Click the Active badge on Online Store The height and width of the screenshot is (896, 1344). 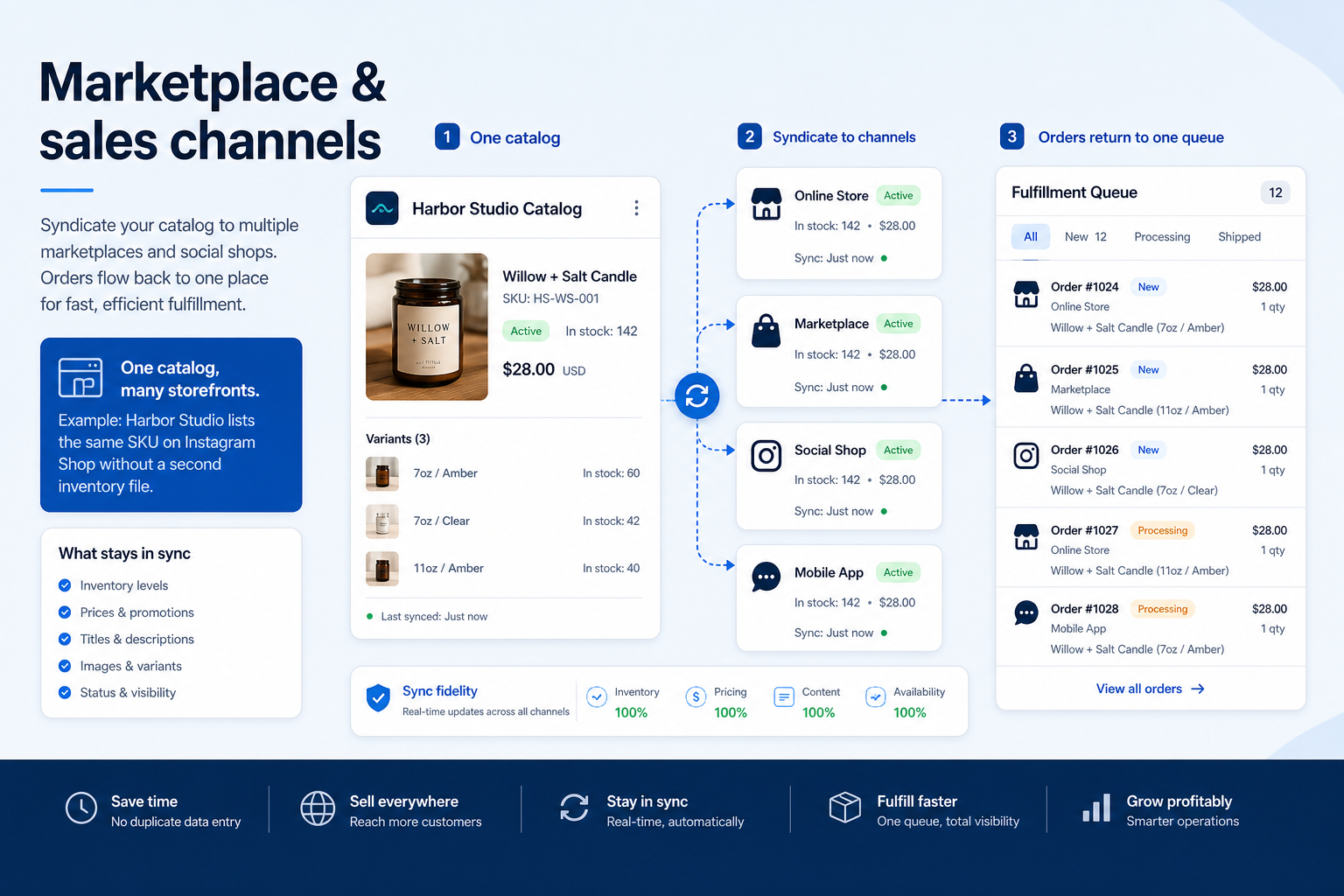point(898,195)
